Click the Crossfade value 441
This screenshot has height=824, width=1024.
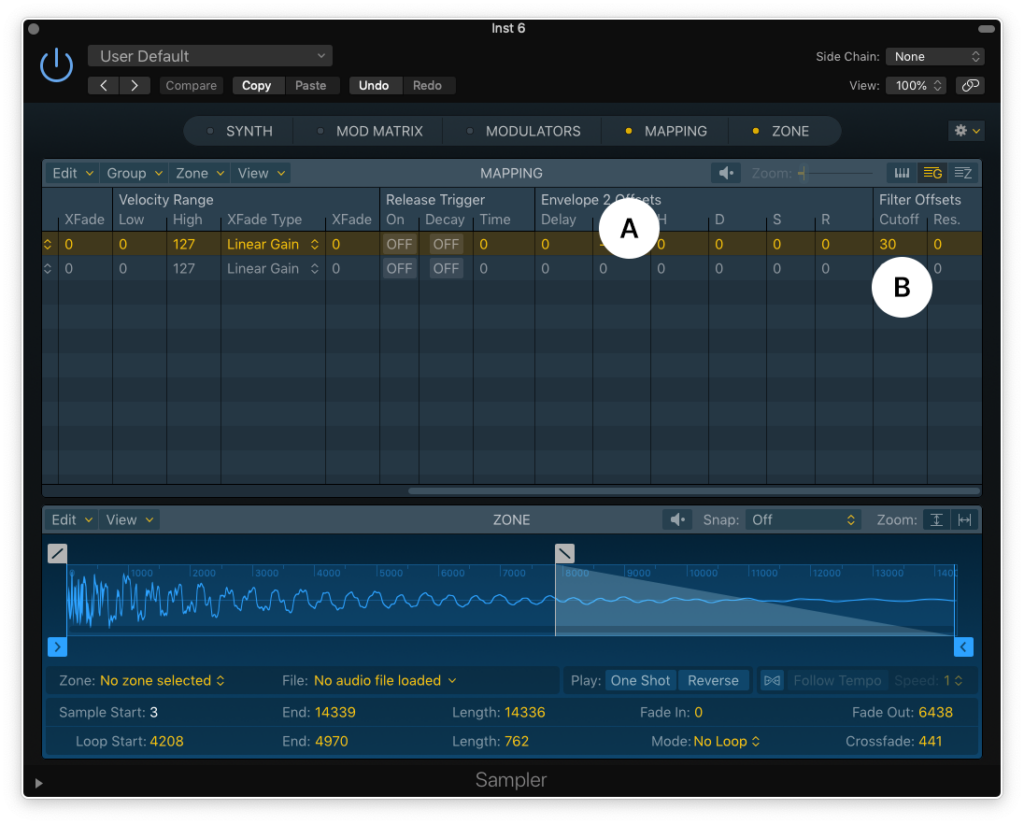point(930,741)
